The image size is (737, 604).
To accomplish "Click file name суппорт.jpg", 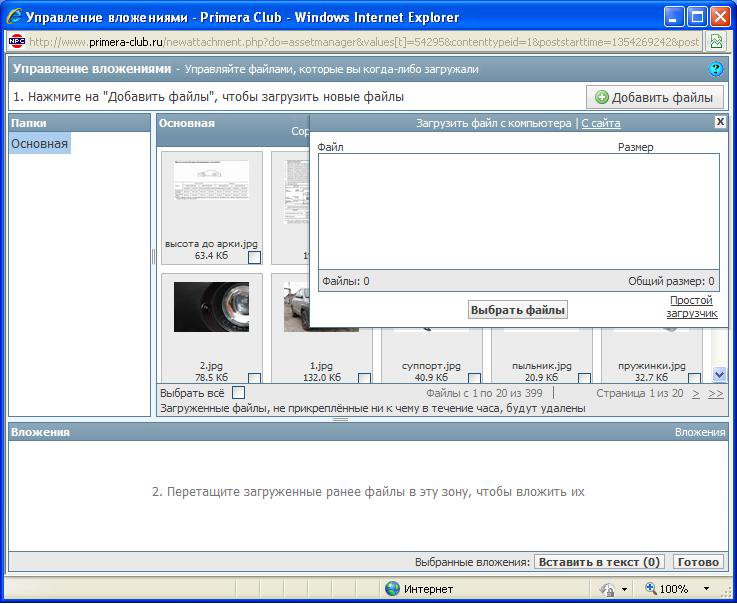I will [x=431, y=366].
